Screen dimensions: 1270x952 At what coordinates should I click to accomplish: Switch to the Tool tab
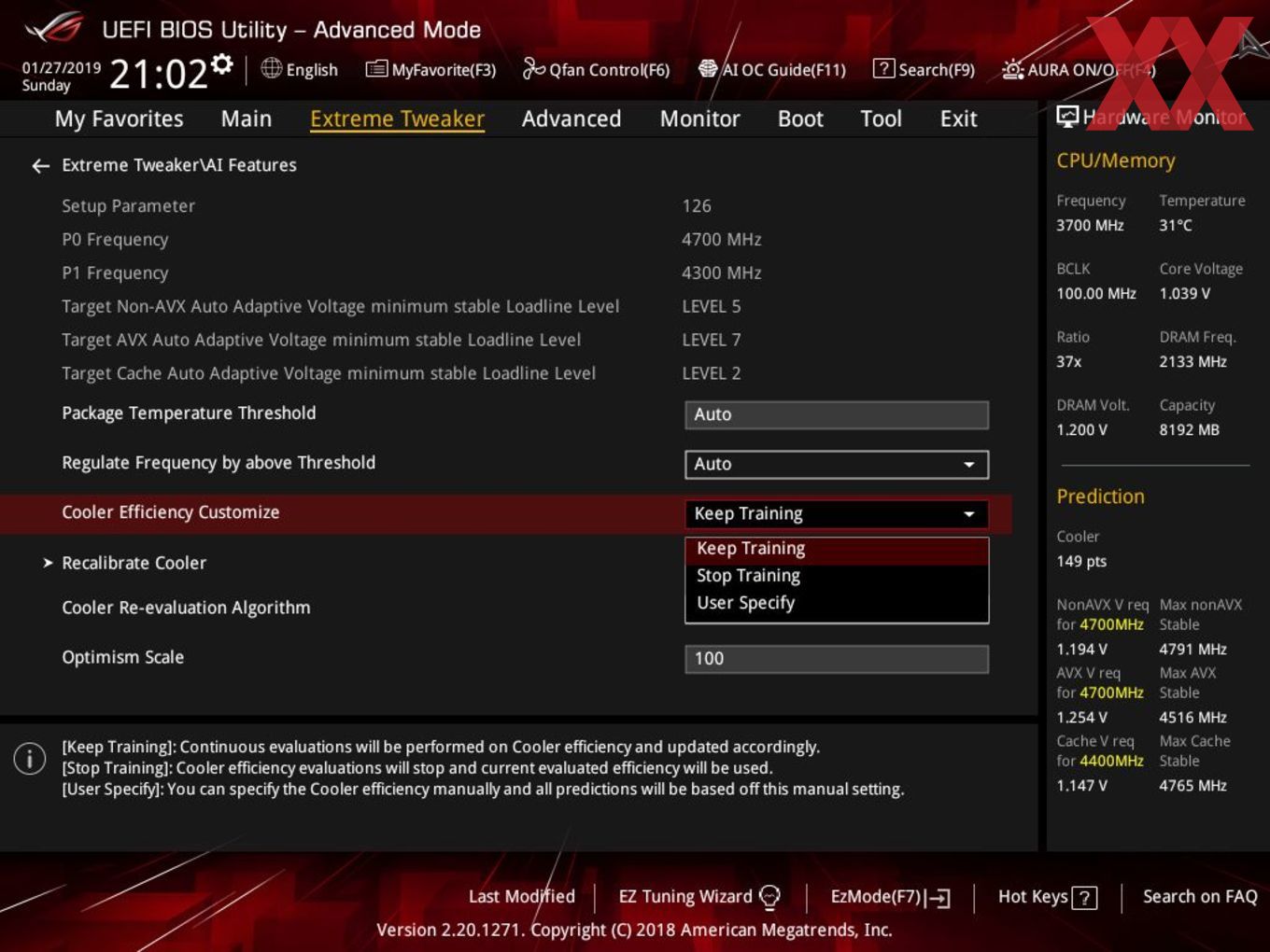pos(881,119)
